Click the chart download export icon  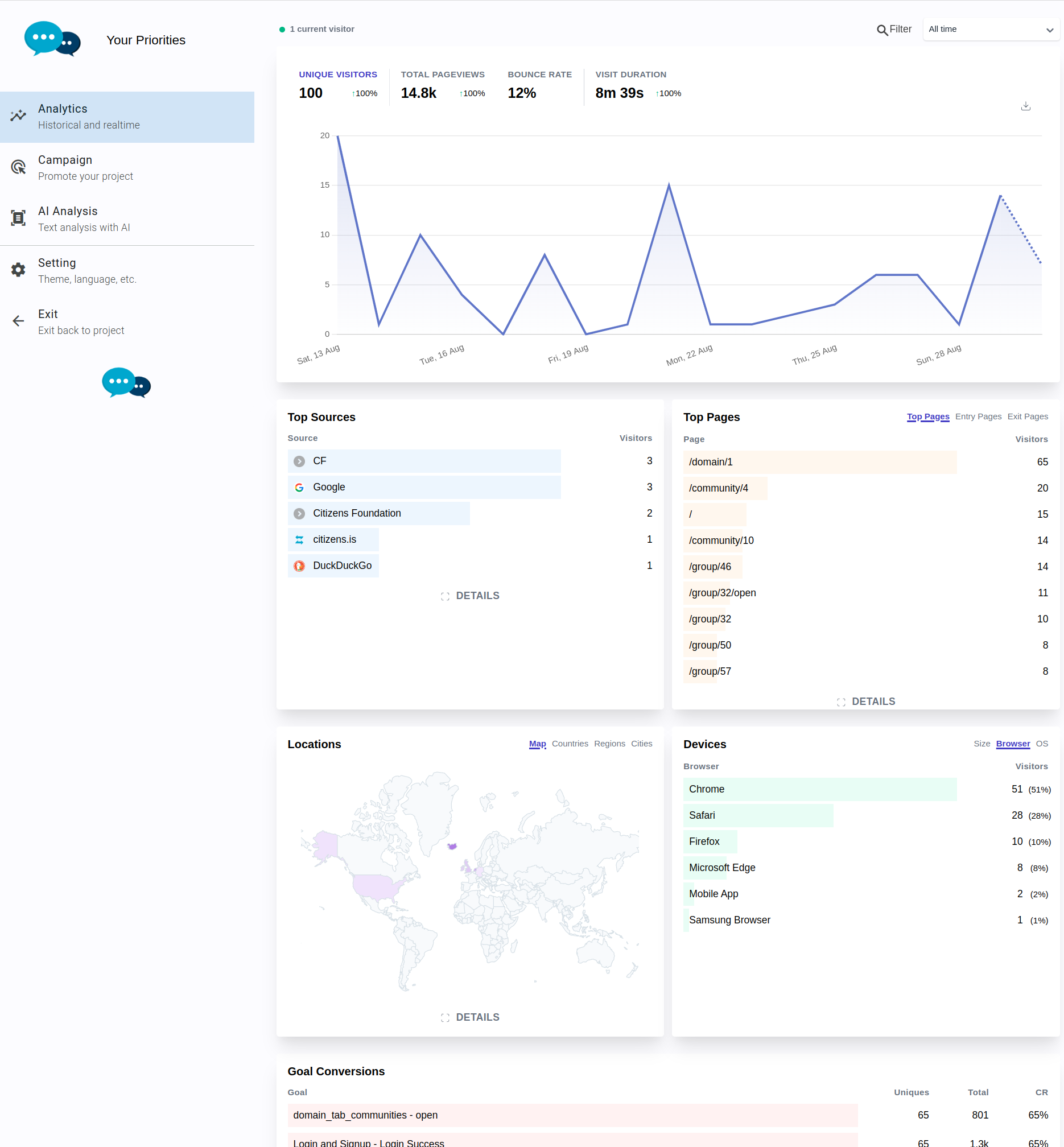(x=1025, y=106)
